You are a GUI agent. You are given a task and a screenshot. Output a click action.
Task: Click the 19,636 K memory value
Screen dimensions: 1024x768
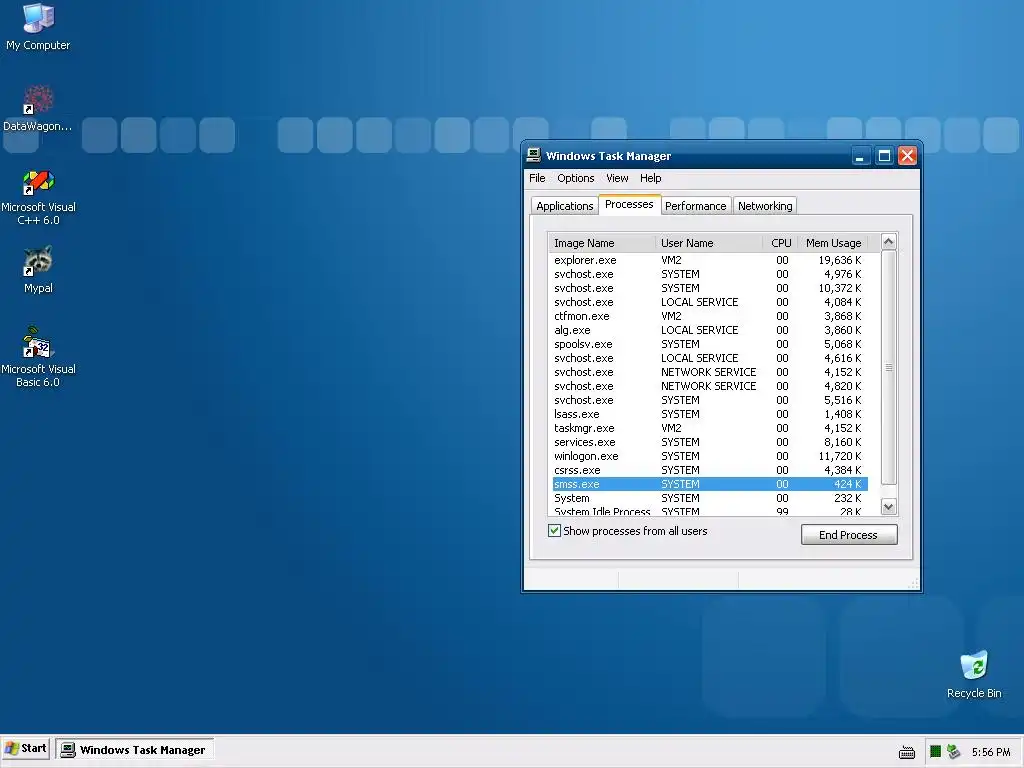(839, 260)
